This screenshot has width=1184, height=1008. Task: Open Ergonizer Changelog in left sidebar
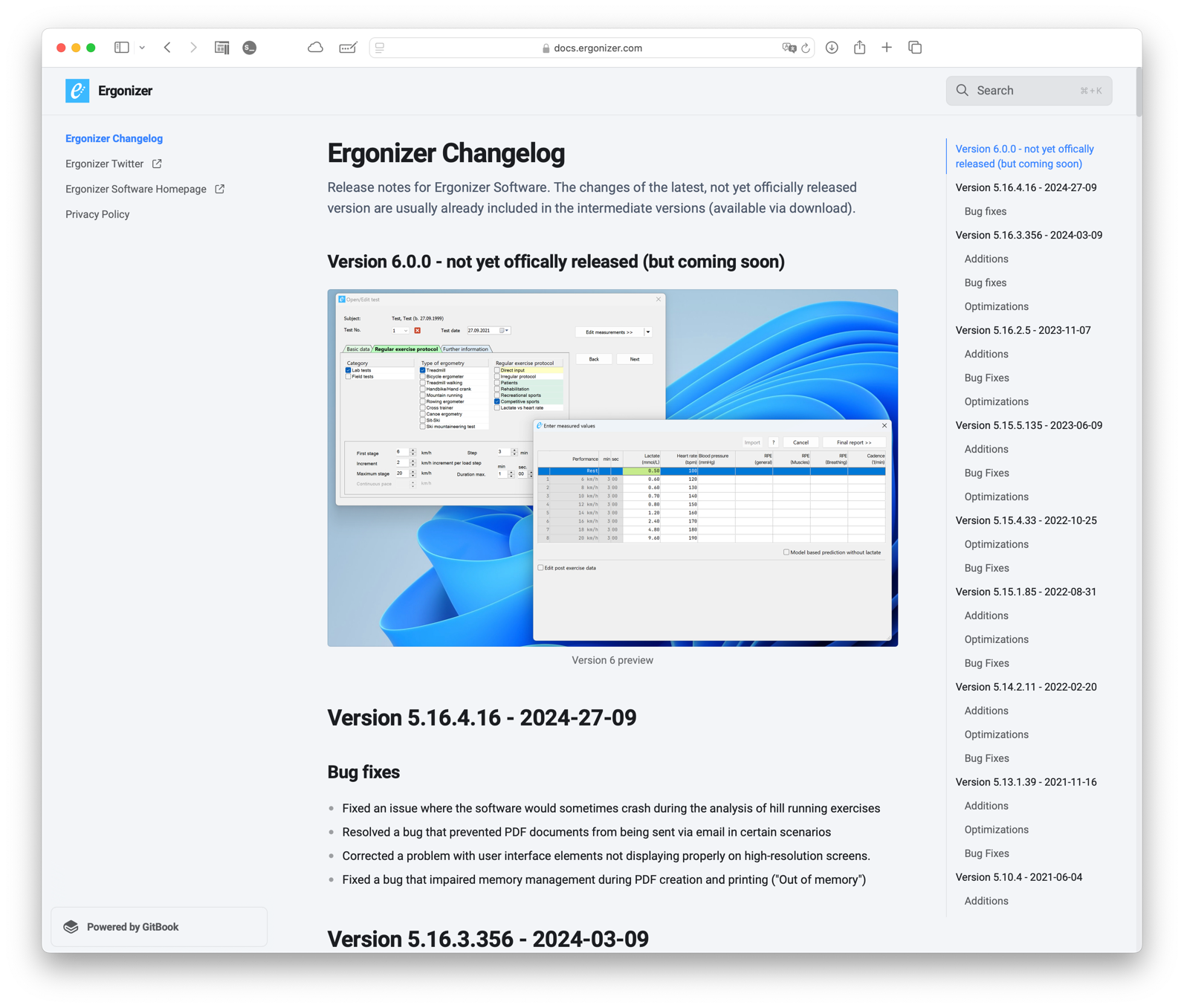coord(114,138)
